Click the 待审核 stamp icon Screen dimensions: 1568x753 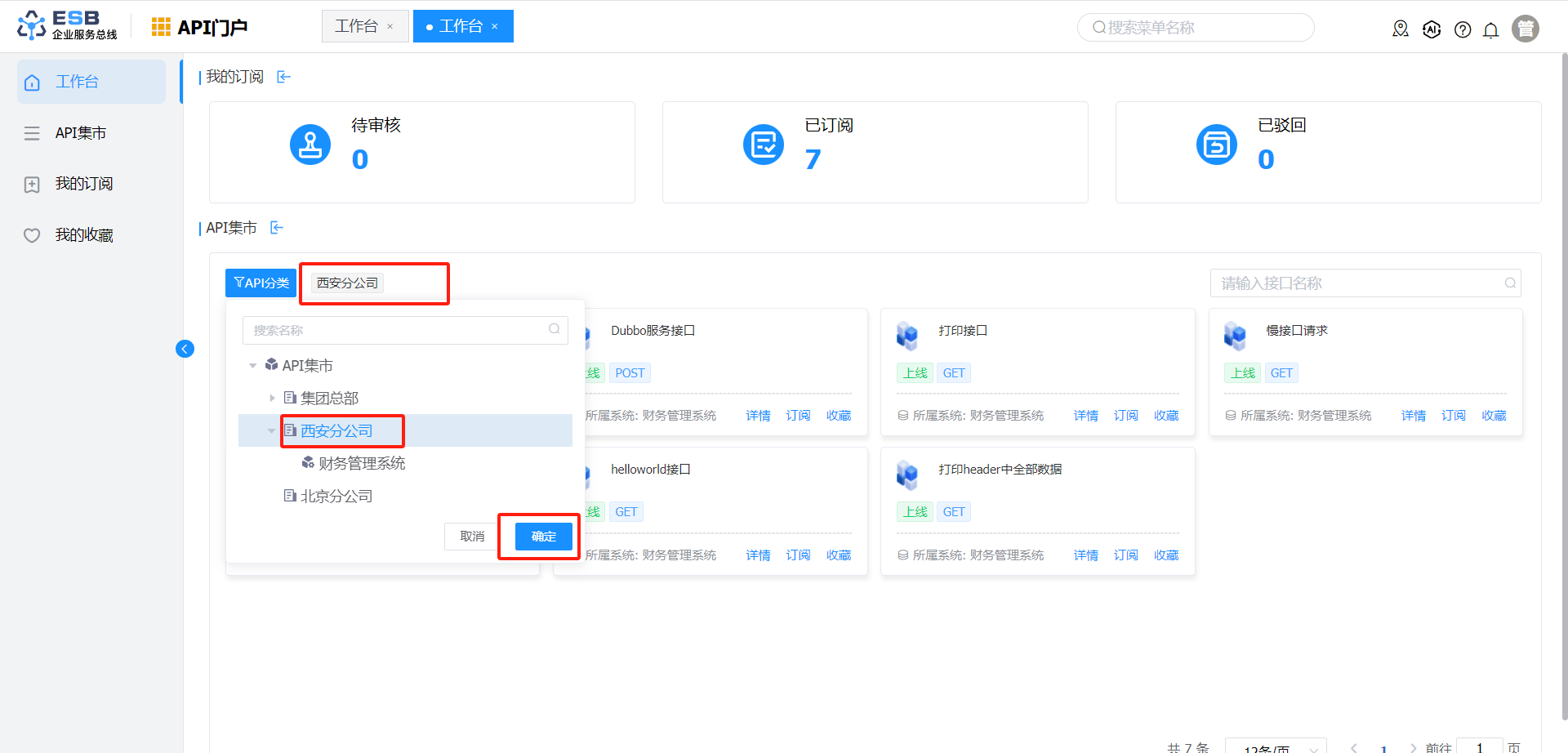[x=310, y=145]
